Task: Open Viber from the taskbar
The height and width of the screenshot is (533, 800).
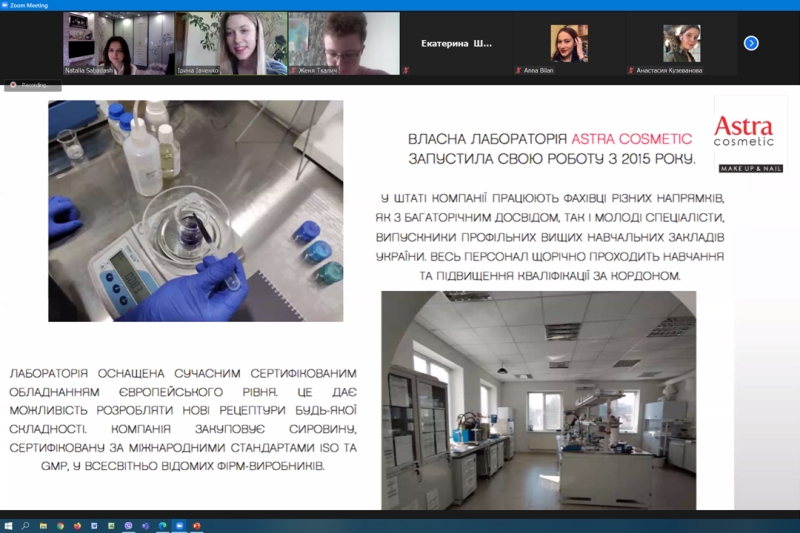Action: (x=128, y=526)
